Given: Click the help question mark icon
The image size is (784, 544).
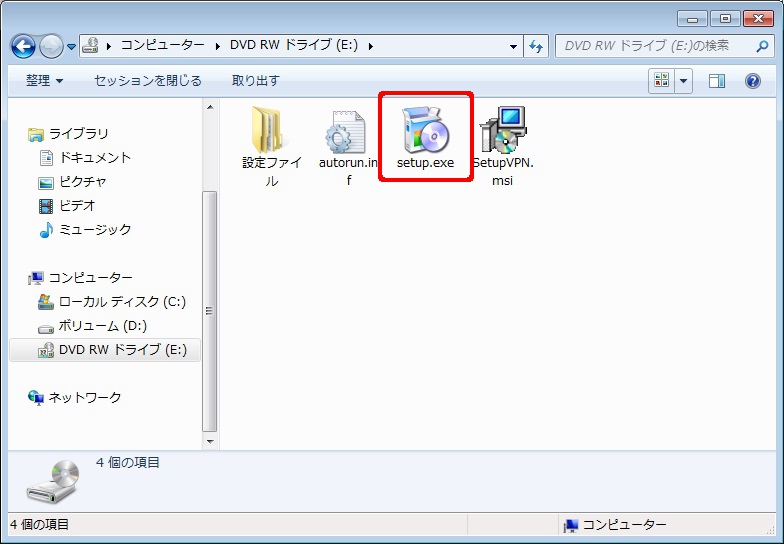Looking at the screenshot, I should (x=753, y=81).
